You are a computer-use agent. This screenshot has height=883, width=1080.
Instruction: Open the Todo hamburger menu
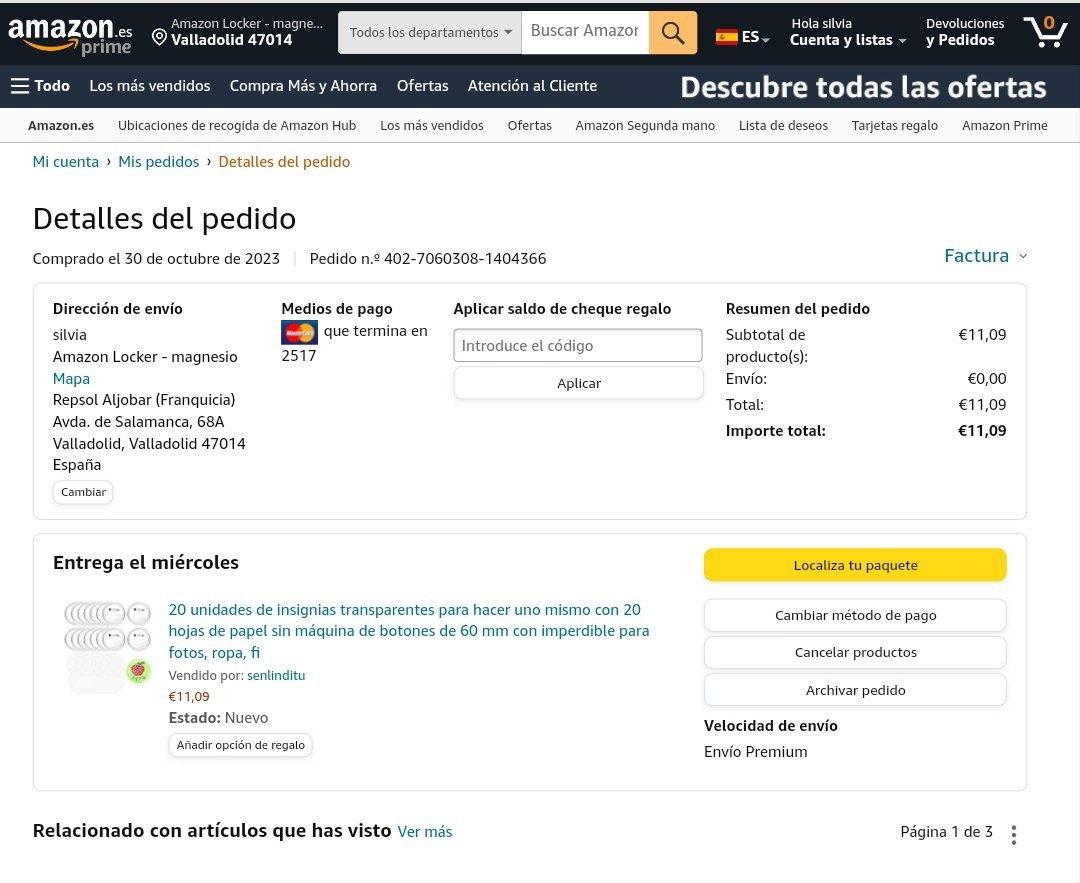(40, 86)
